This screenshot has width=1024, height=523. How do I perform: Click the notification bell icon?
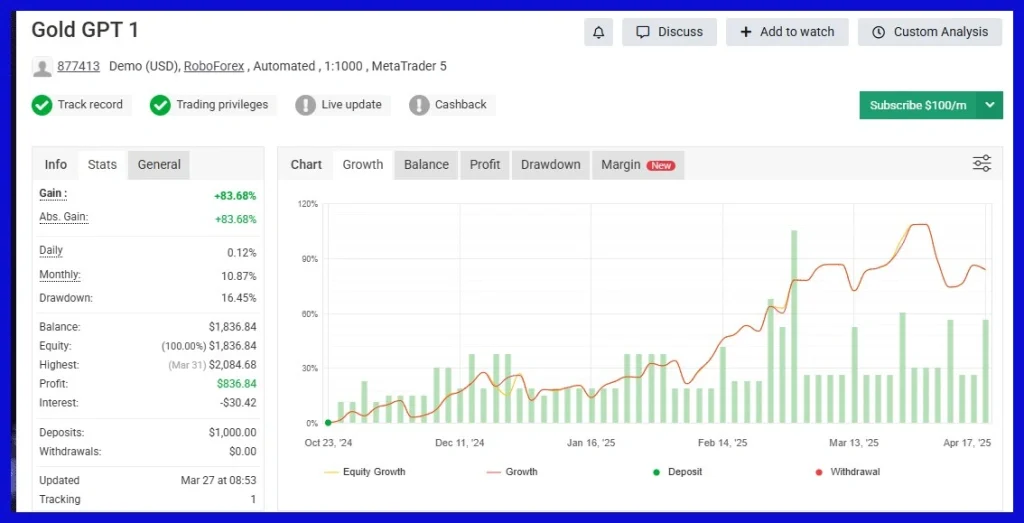pos(598,32)
